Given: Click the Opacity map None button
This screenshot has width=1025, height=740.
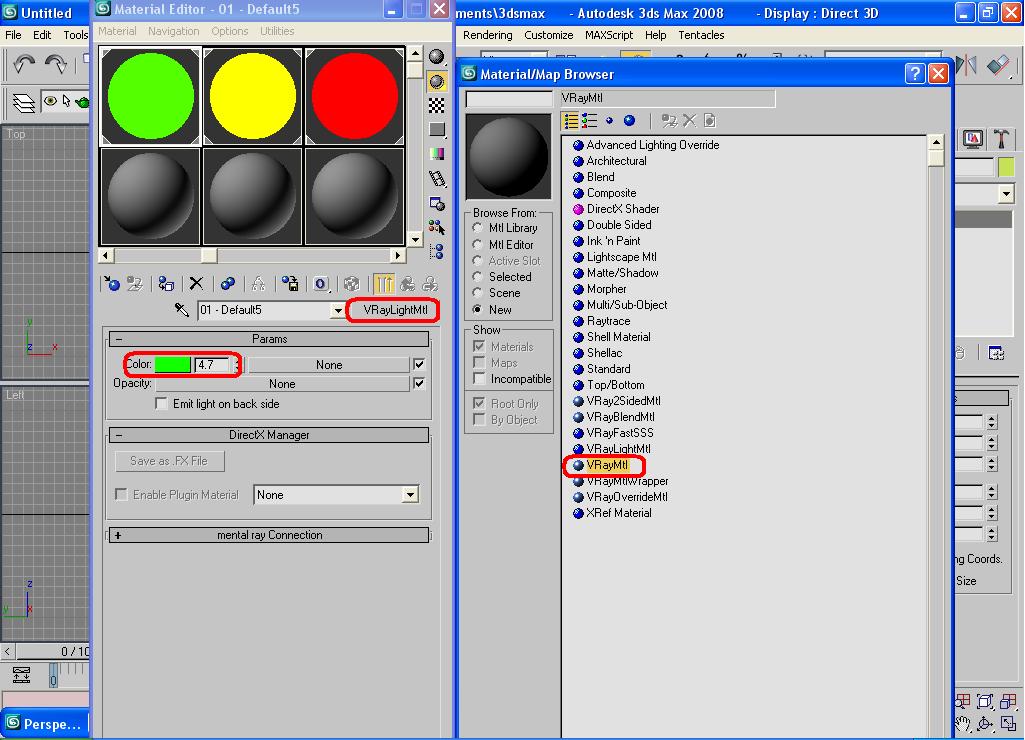Looking at the screenshot, I should pos(282,384).
